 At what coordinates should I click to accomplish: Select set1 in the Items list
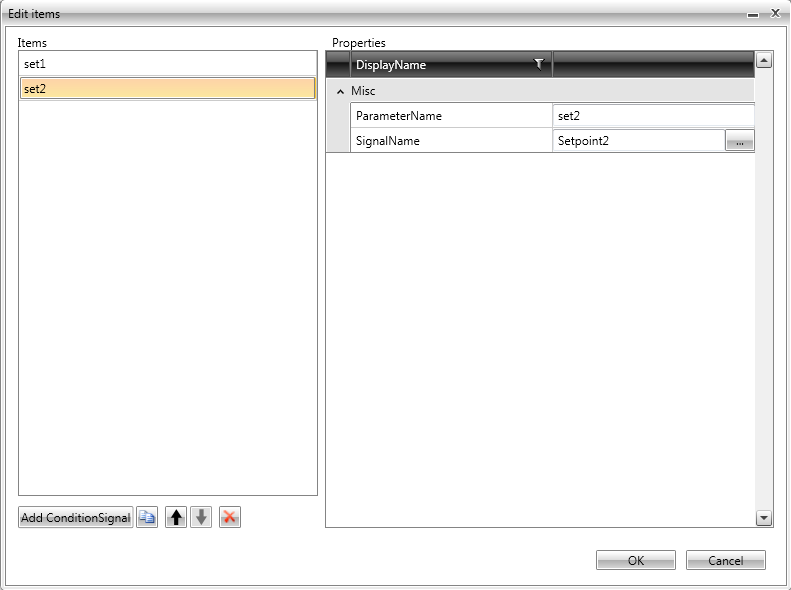coord(167,64)
